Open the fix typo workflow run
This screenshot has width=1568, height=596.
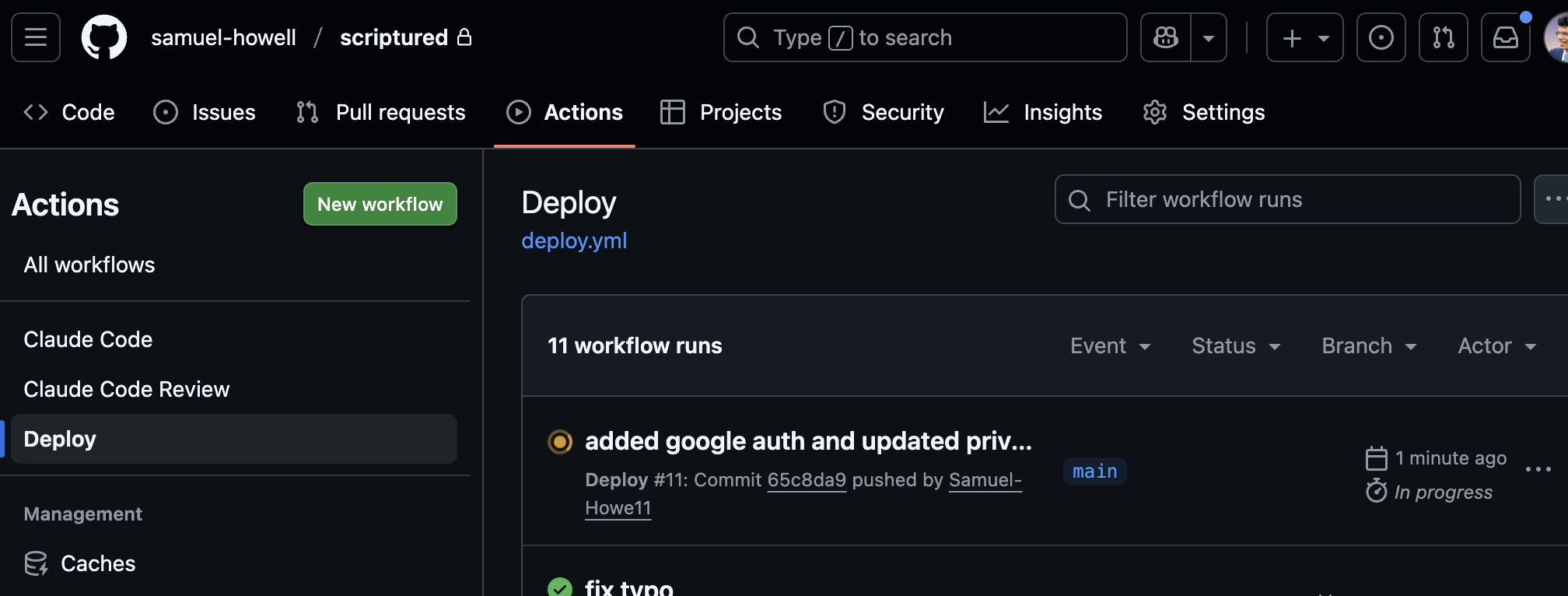click(x=629, y=587)
